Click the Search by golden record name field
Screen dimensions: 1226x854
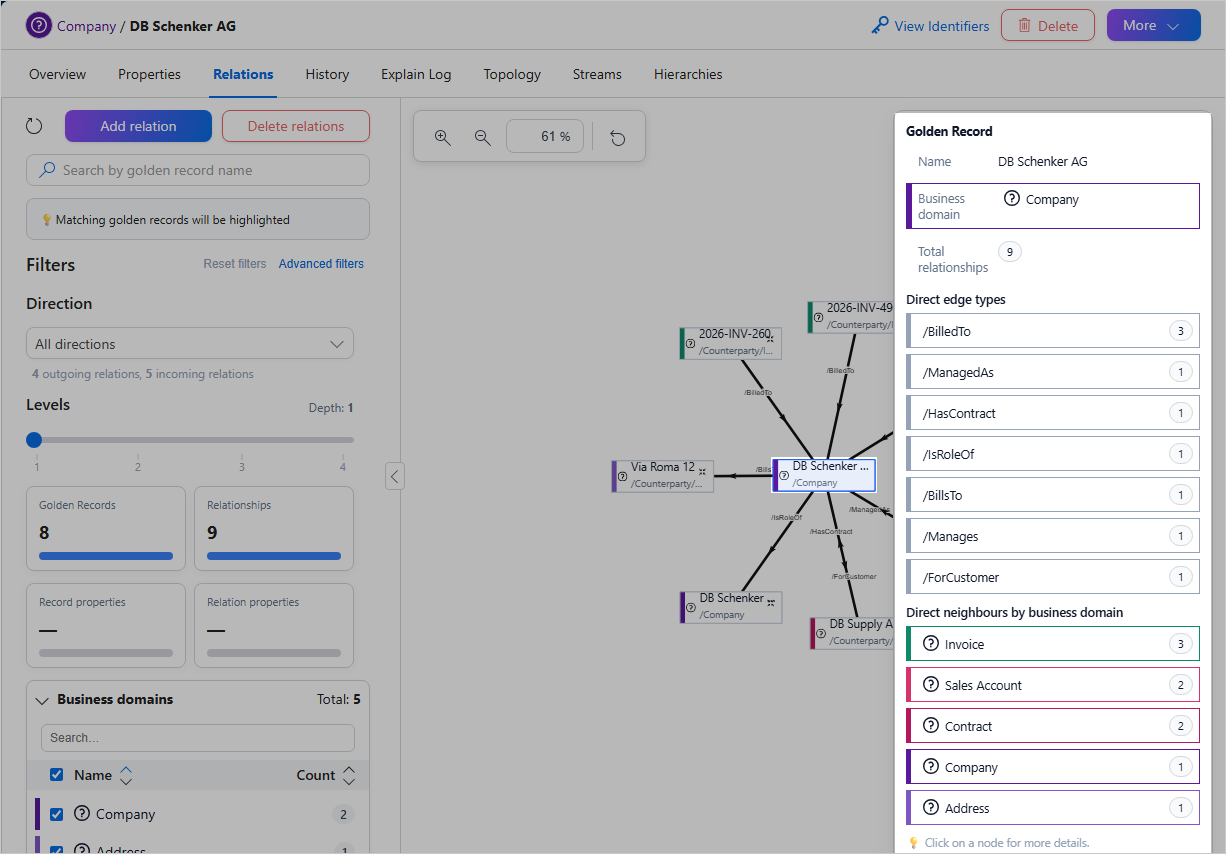(x=198, y=170)
